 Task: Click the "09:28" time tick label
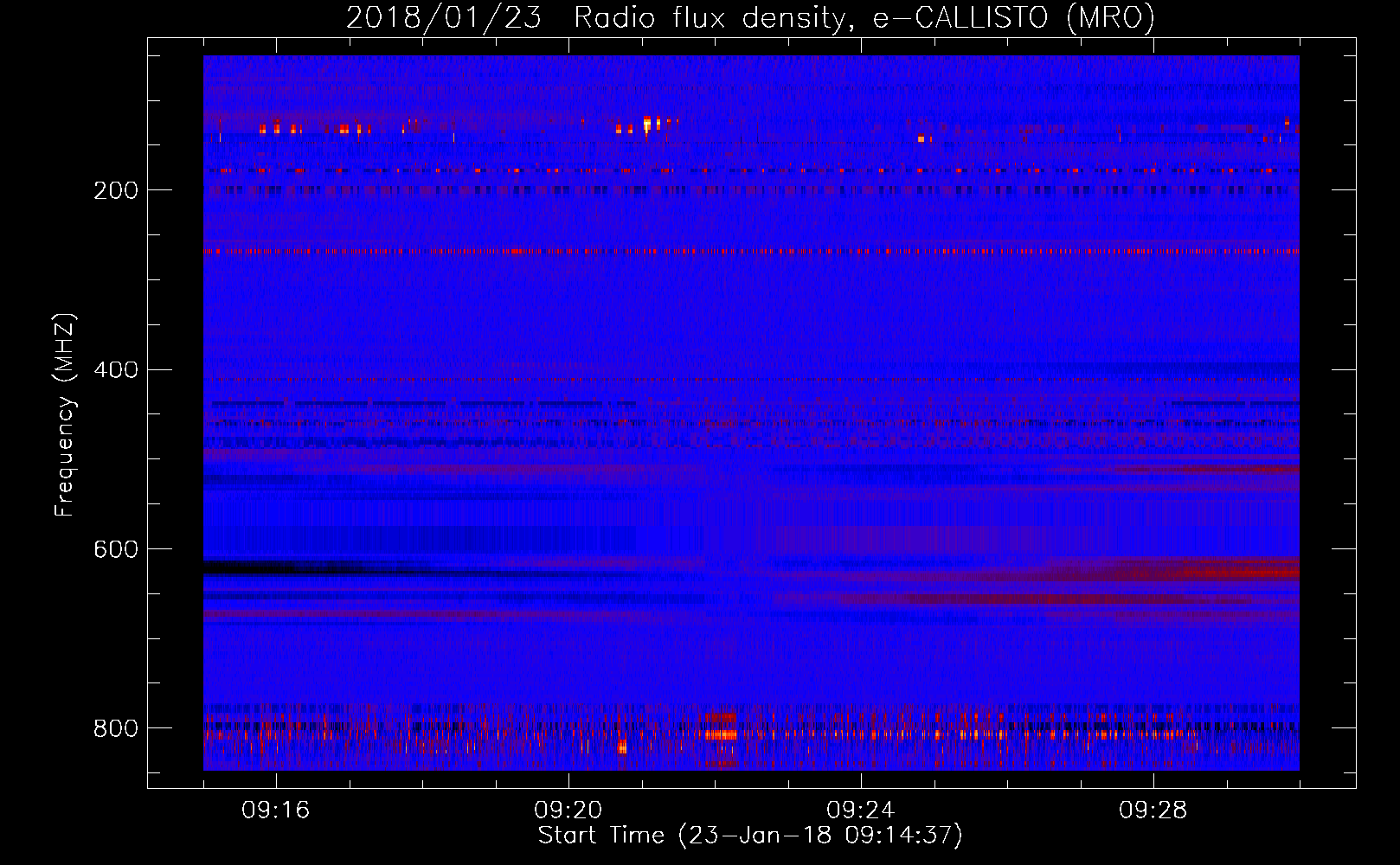coord(1153,811)
